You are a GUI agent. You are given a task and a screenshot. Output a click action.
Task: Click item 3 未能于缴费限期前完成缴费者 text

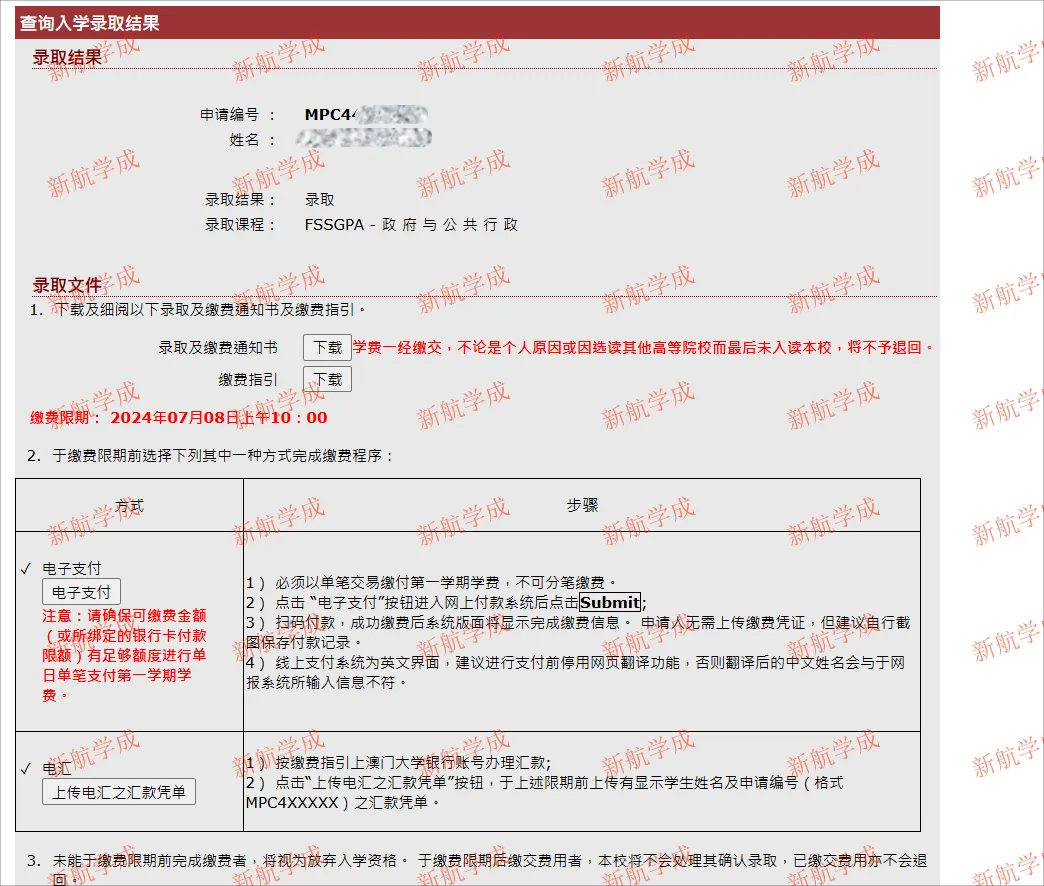(477, 869)
